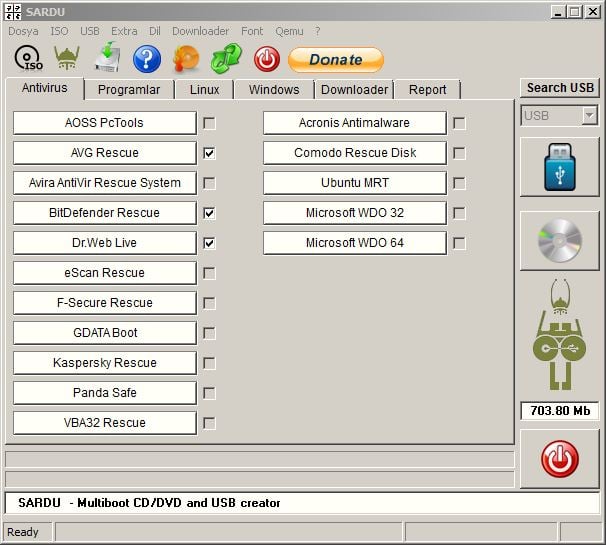Click the AOSS PcTools button
Viewport: 606px width, 545px height.
click(105, 123)
